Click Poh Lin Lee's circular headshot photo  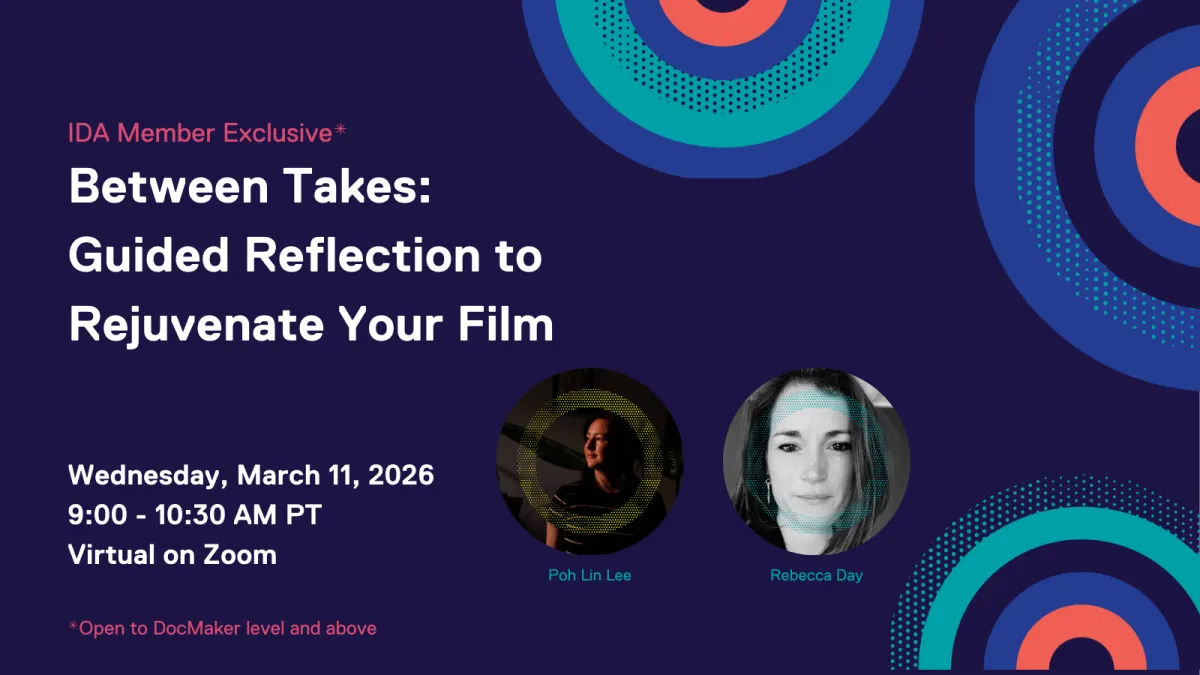588,462
